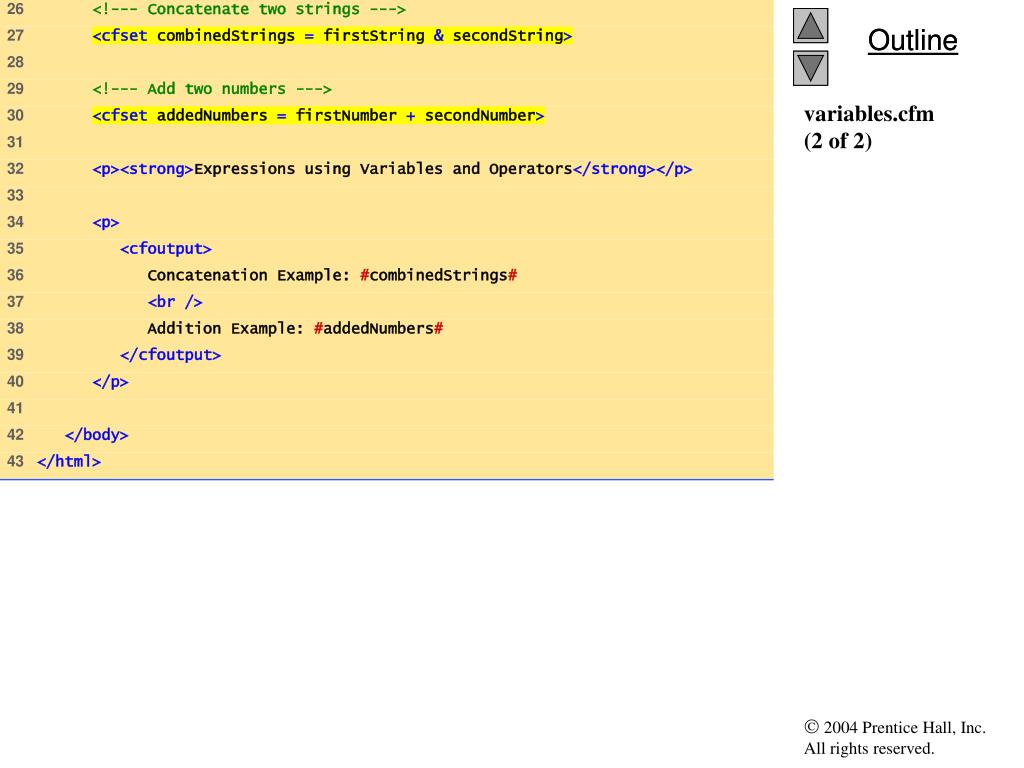1024x768 pixels.
Task: Click the 'Add two numbers' comment line
Action: click(212, 89)
